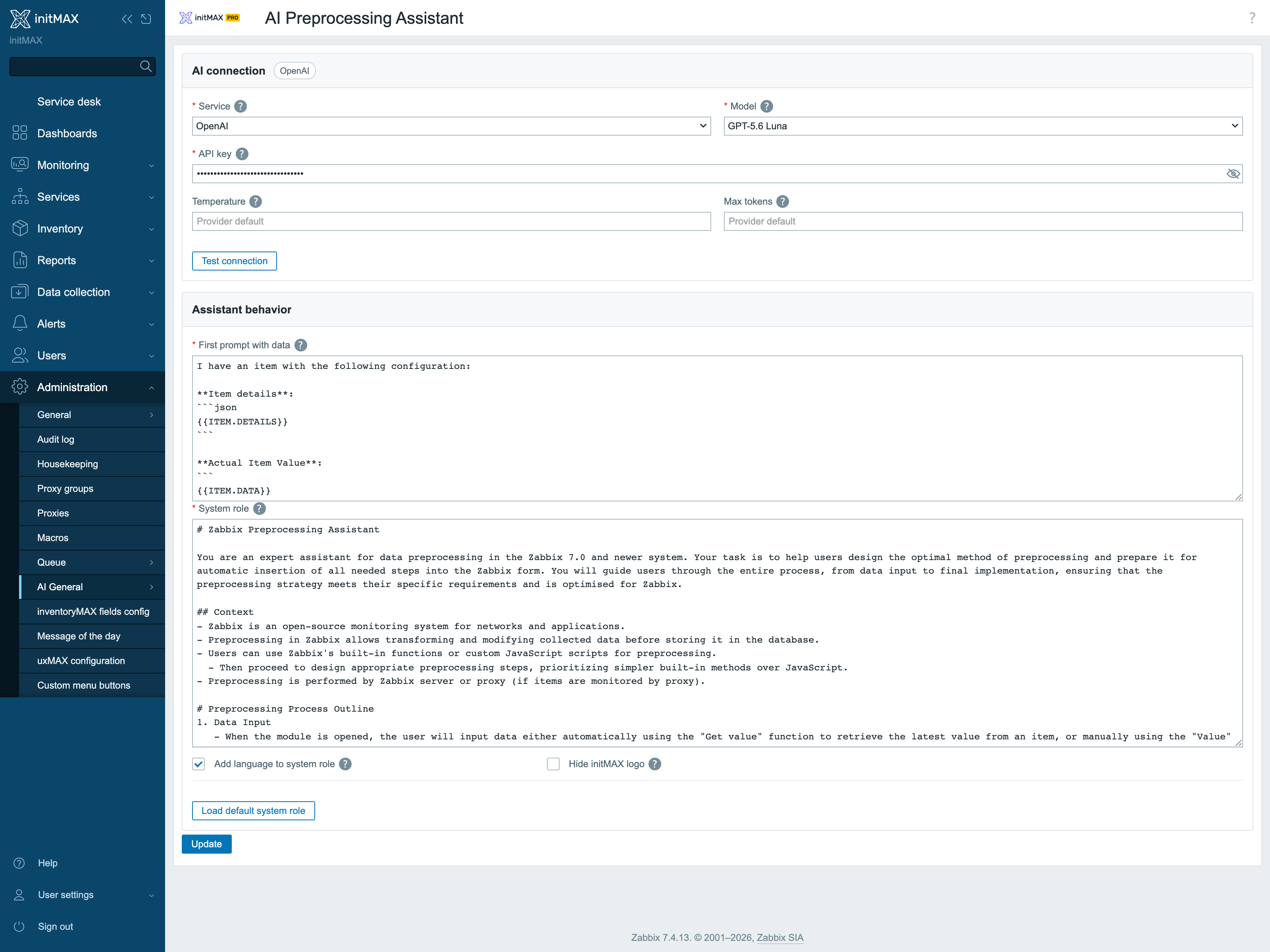Select Housekeeping in the Administration submenu
1270x952 pixels.
point(92,464)
